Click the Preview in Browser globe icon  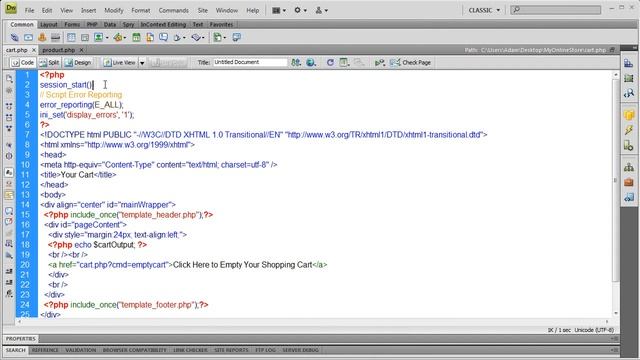coord(311,62)
